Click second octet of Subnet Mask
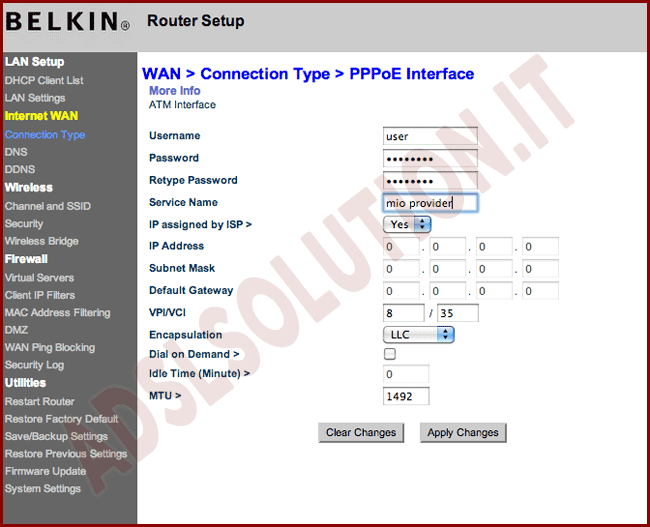 (x=448, y=269)
